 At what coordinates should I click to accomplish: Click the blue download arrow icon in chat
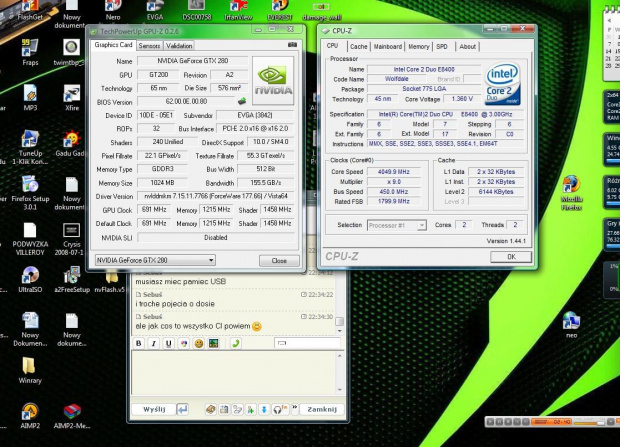tap(264, 409)
